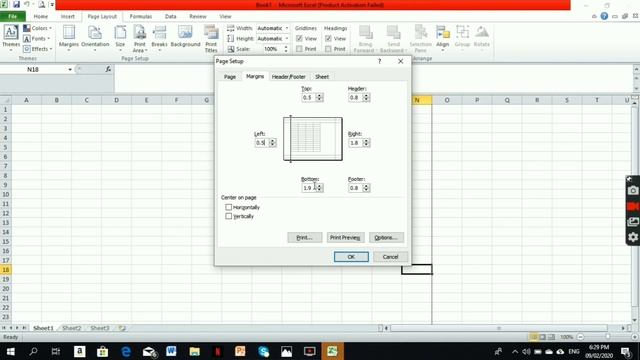
Task: Click the Scale percentage spinner
Action: pos(286,49)
